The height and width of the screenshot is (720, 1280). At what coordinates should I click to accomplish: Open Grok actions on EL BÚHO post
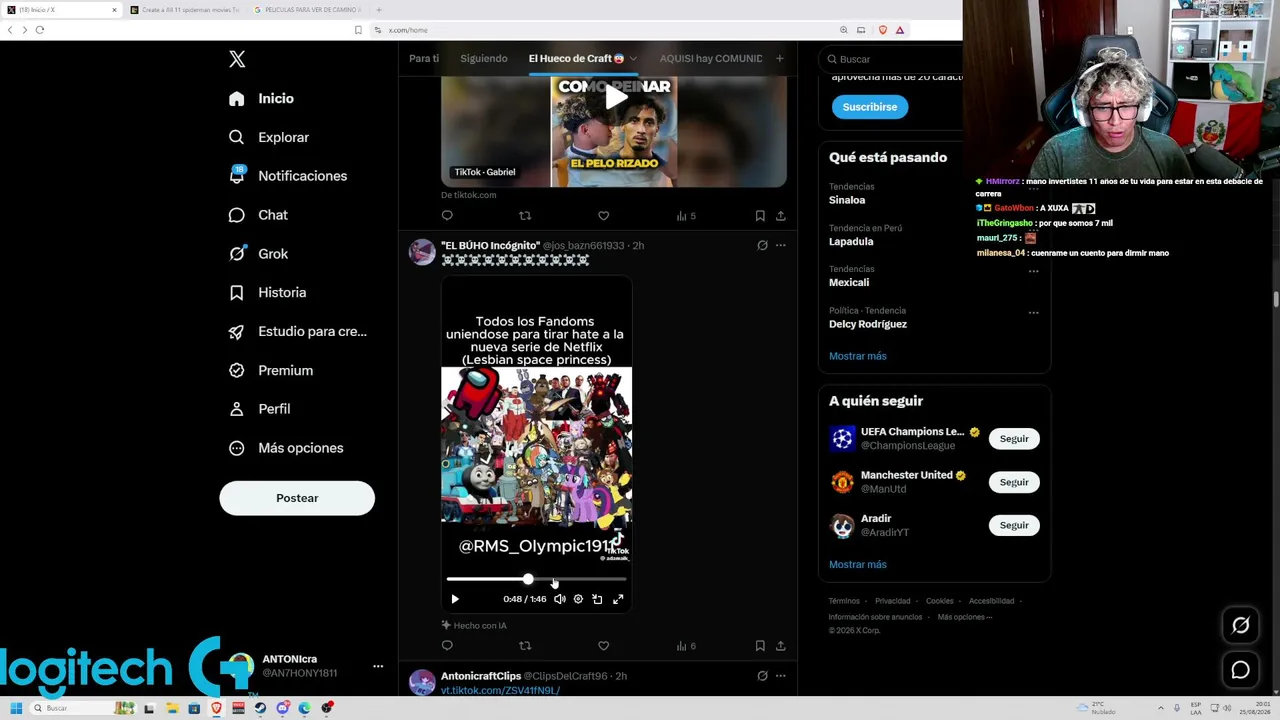762,245
